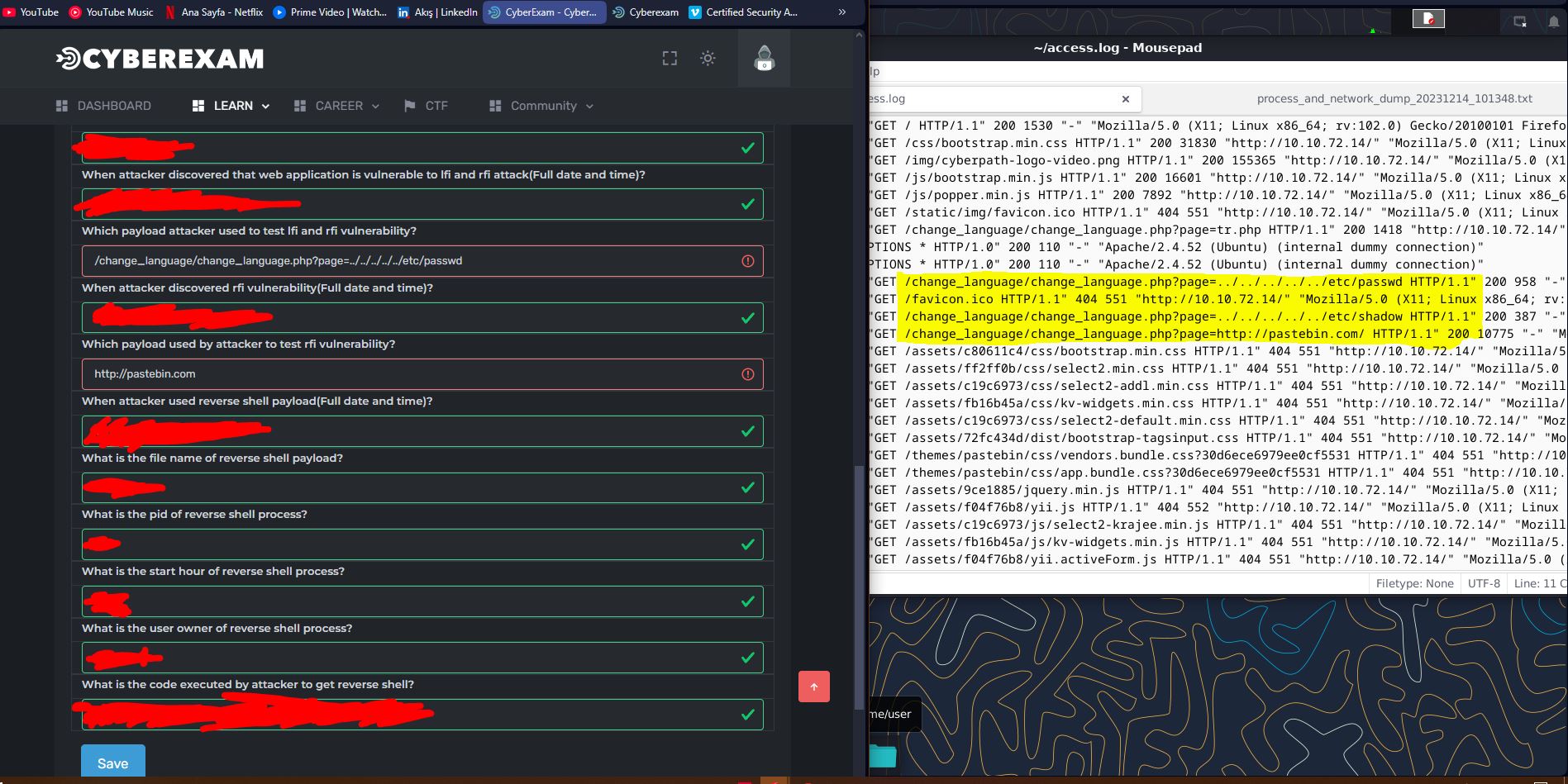Toggle the green checkmark on pastebin answer field
1568x784 pixels.
(747, 374)
